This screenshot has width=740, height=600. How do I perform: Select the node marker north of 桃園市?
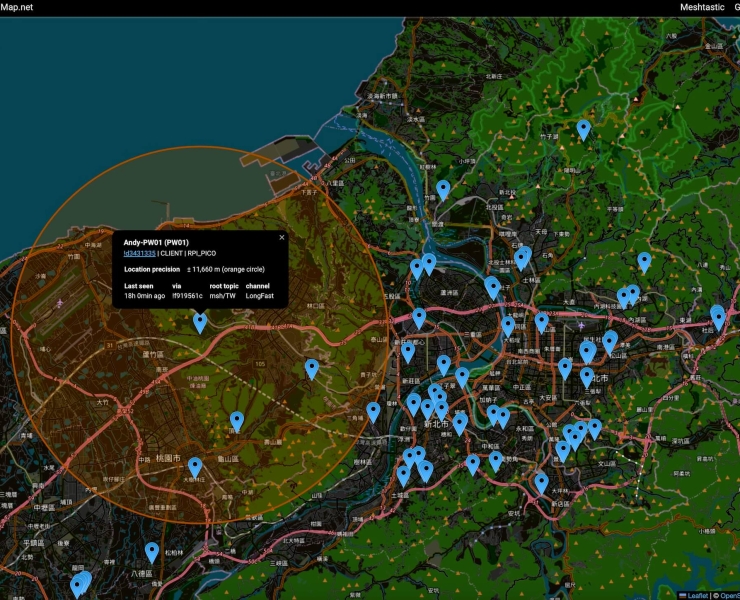pyautogui.click(x=236, y=421)
